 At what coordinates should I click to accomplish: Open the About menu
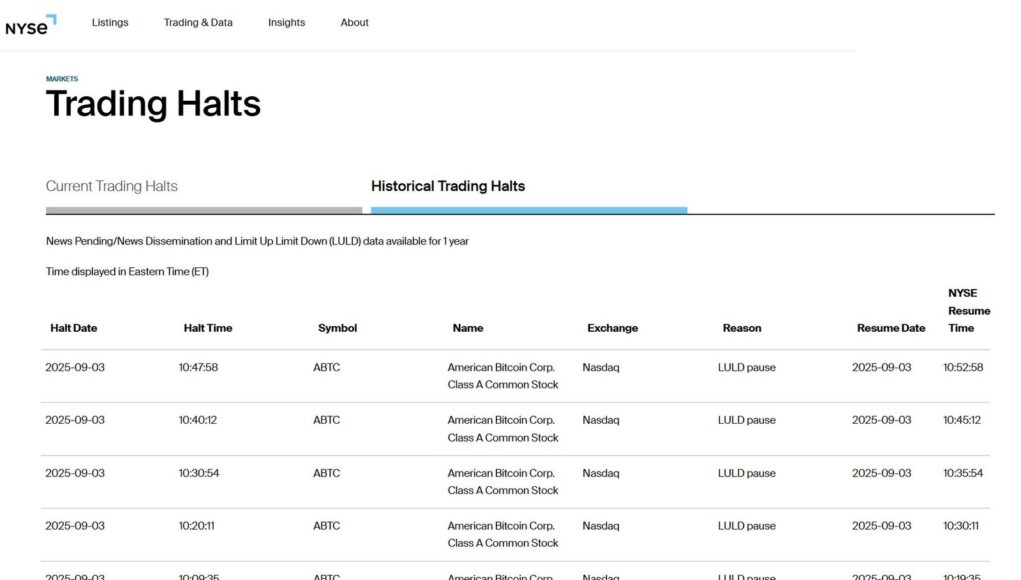tap(354, 22)
